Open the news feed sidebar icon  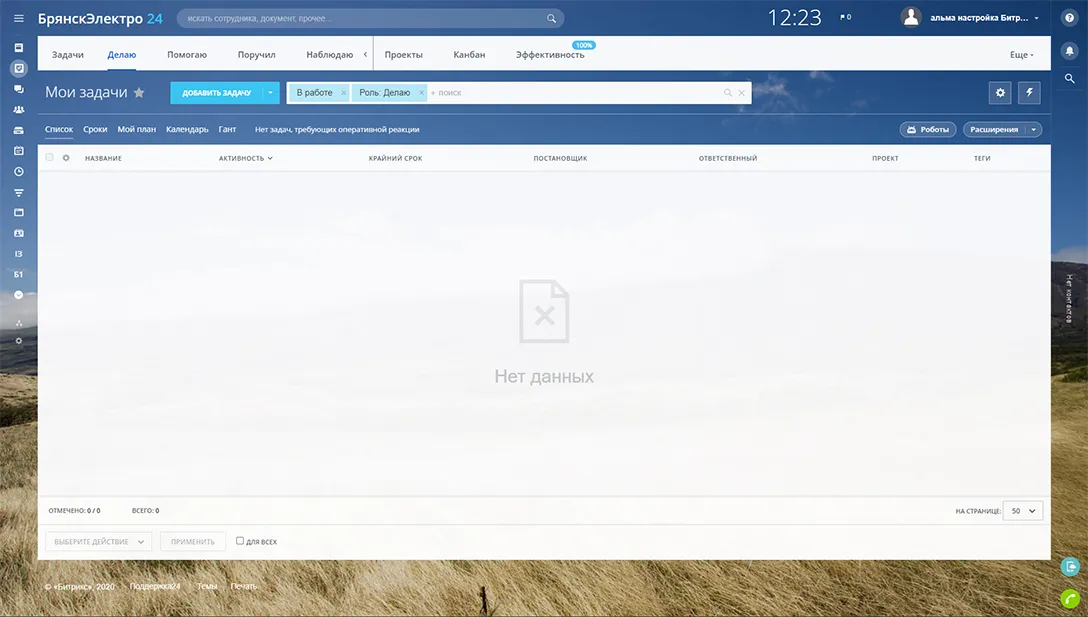pyautogui.click(x=19, y=48)
